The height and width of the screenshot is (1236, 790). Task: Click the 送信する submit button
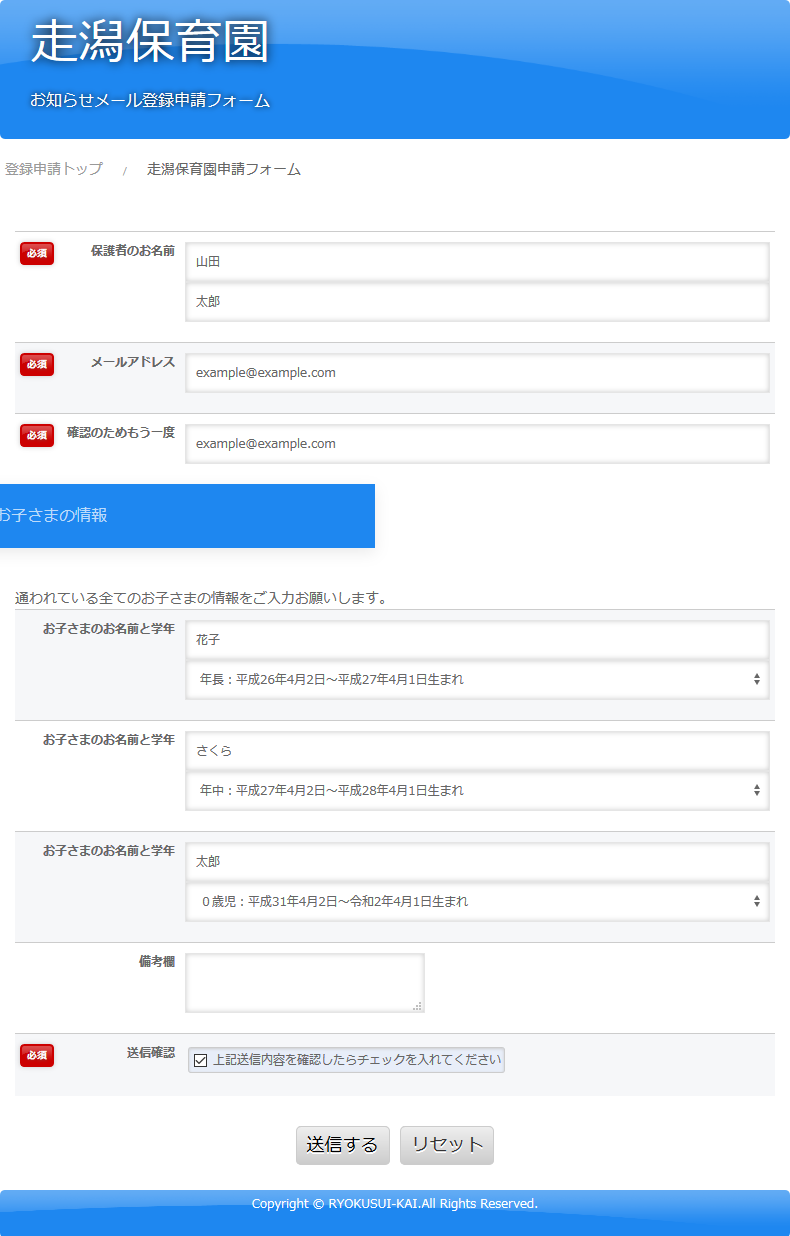click(x=343, y=1146)
